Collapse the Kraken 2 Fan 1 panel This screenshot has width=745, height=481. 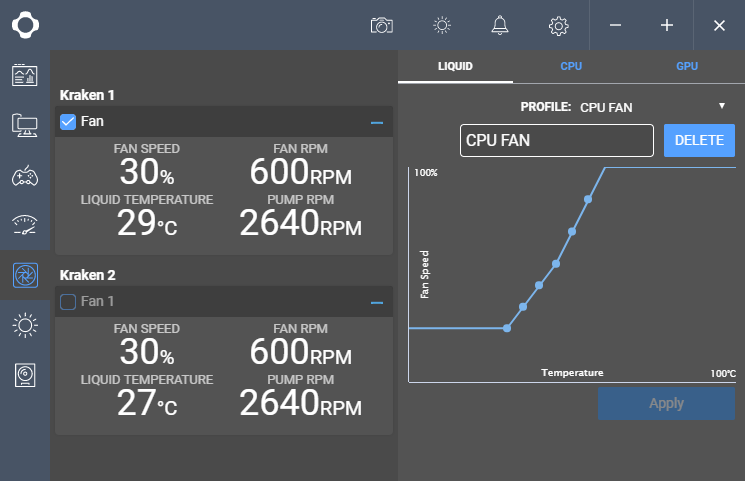coord(377,303)
